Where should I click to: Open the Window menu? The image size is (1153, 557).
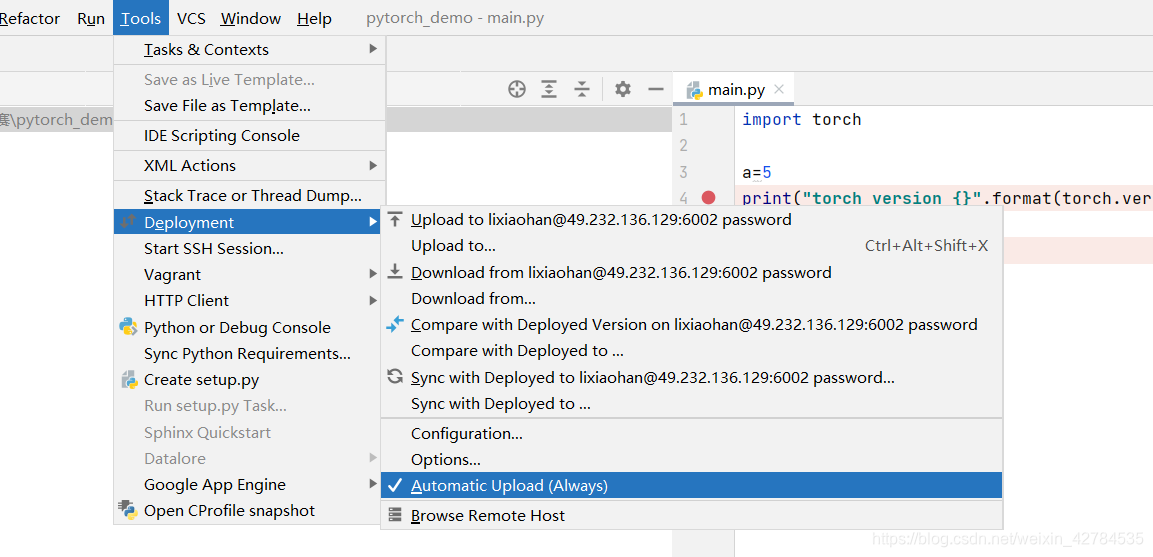[251, 18]
